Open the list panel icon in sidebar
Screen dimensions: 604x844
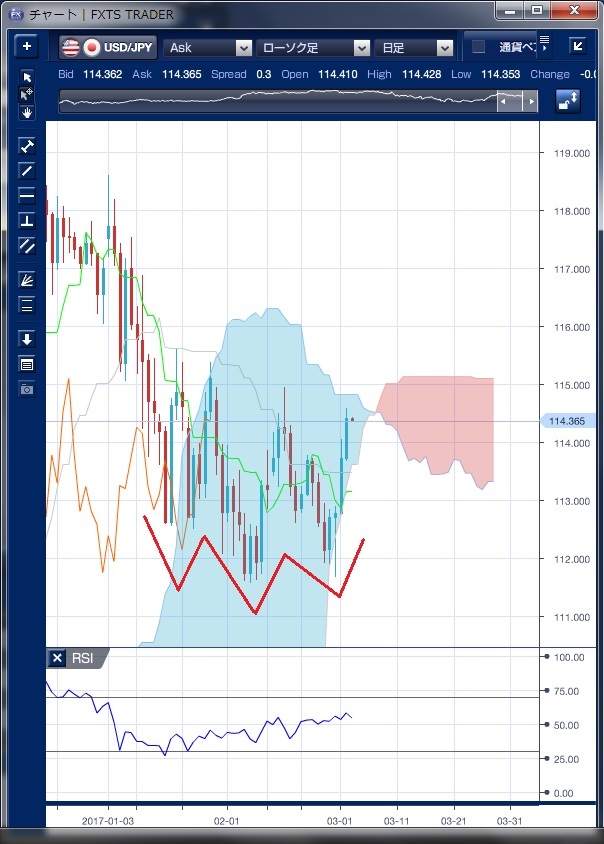coord(27,364)
